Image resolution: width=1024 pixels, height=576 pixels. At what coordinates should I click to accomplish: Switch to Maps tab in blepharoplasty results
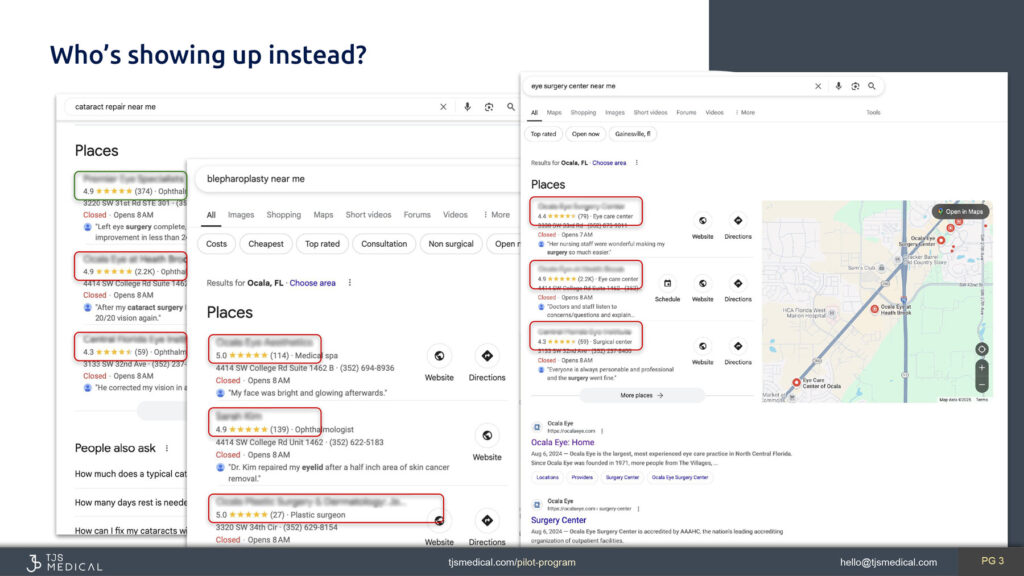click(x=323, y=215)
